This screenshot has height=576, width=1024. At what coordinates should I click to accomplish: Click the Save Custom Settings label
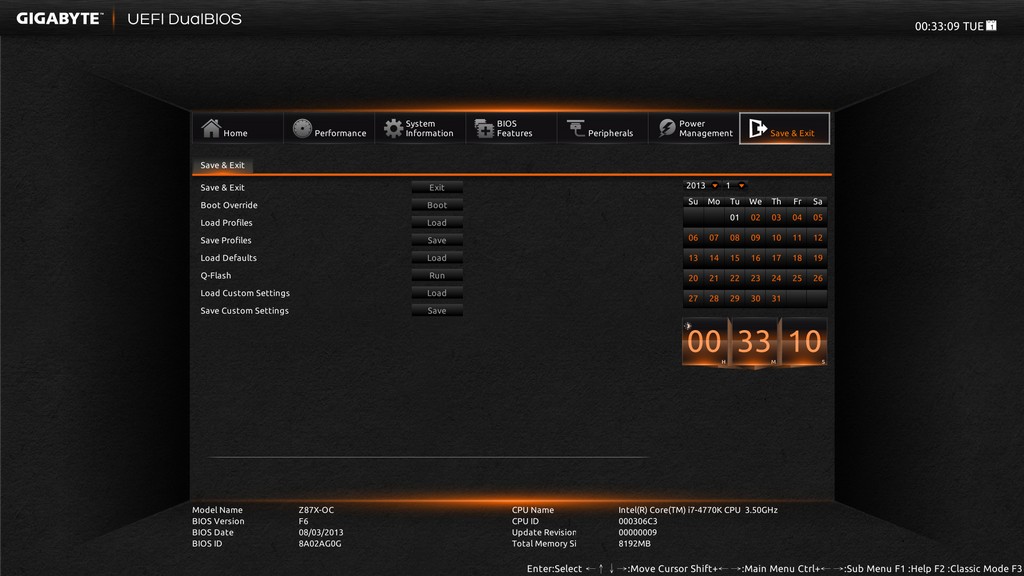click(x=244, y=311)
